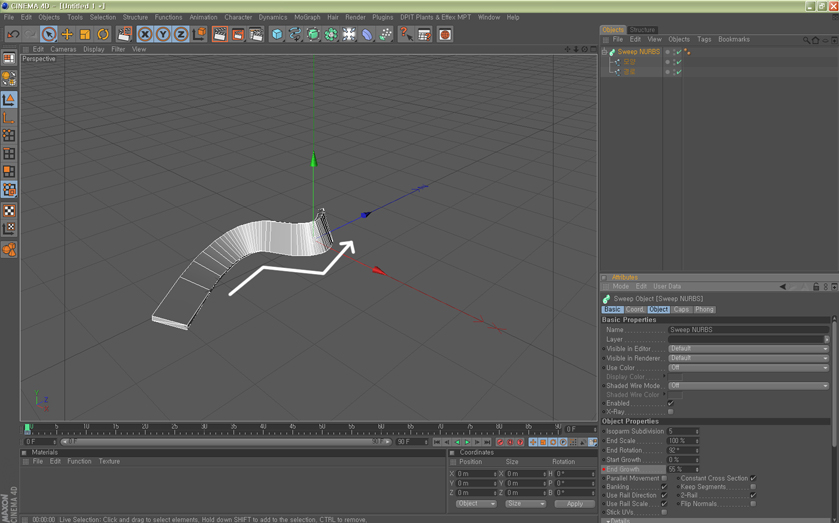
Task: Open the Layer field arrow
Action: pyautogui.click(x=826, y=339)
